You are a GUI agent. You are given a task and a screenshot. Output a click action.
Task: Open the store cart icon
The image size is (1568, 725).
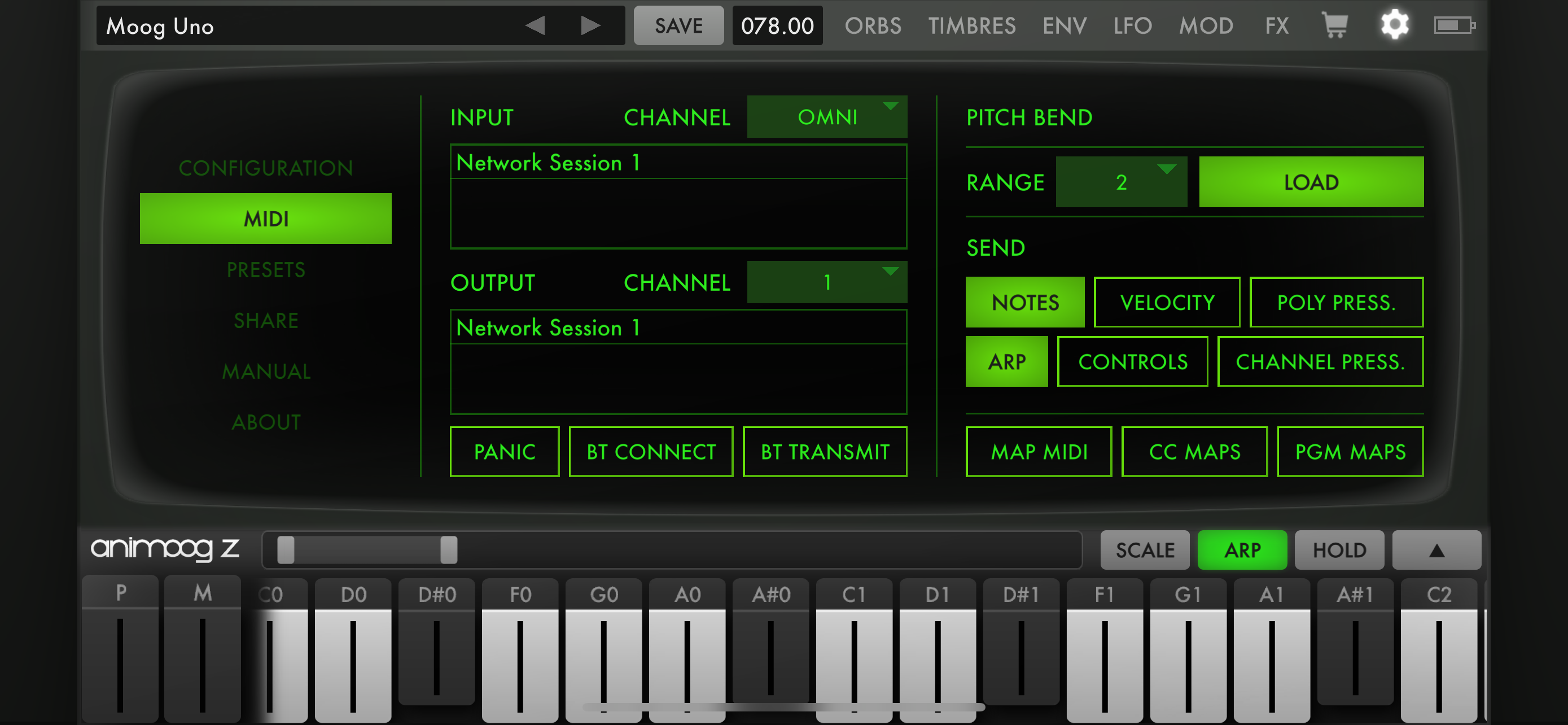[1334, 25]
